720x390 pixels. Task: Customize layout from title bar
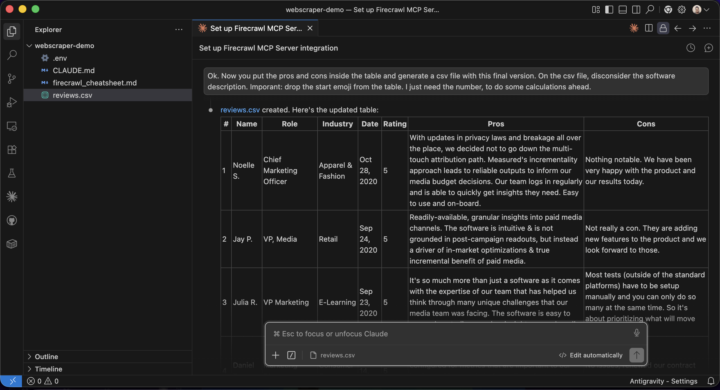coord(596,9)
